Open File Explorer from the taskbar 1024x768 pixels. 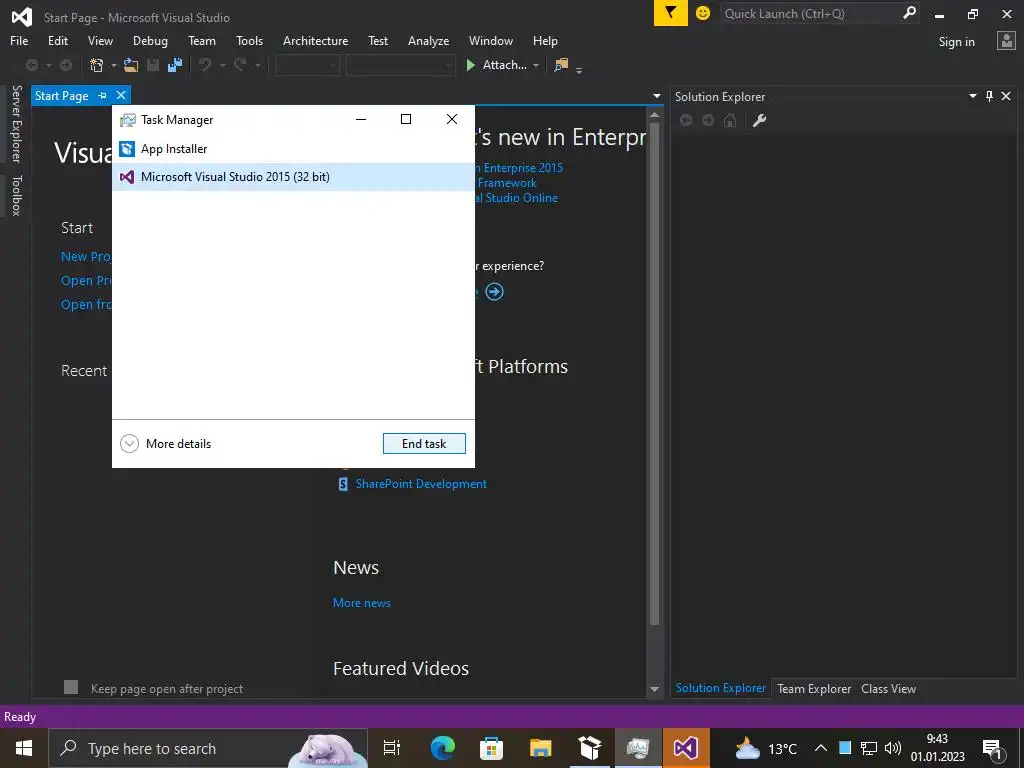tap(540, 748)
